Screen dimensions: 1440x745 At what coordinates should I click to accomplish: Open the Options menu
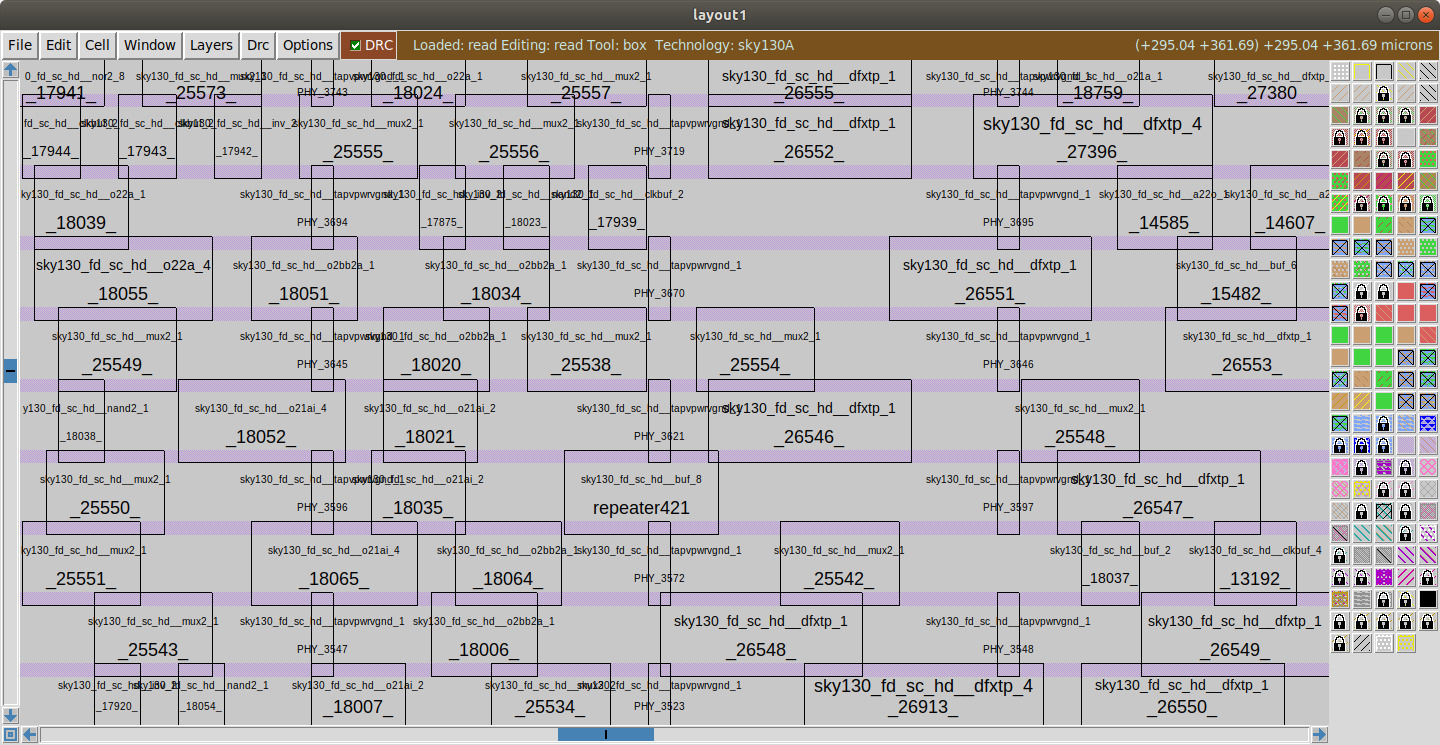tap(307, 45)
